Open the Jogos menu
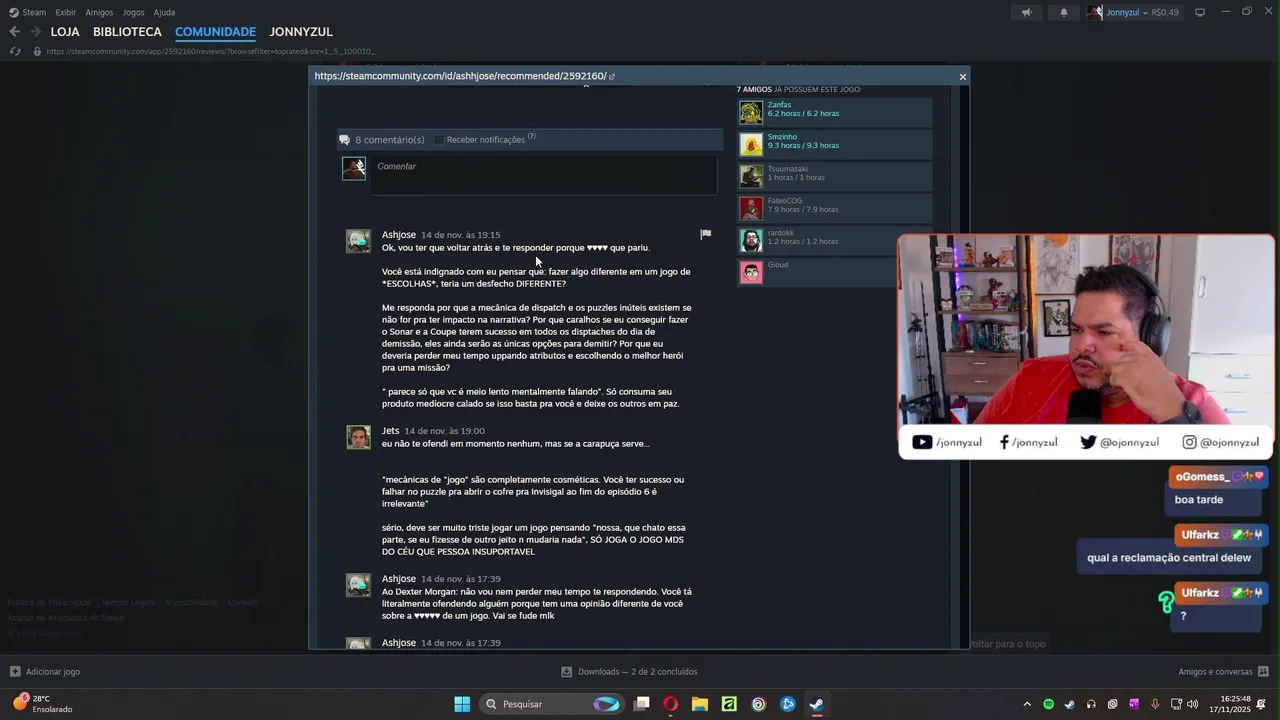The image size is (1280, 720). (133, 12)
